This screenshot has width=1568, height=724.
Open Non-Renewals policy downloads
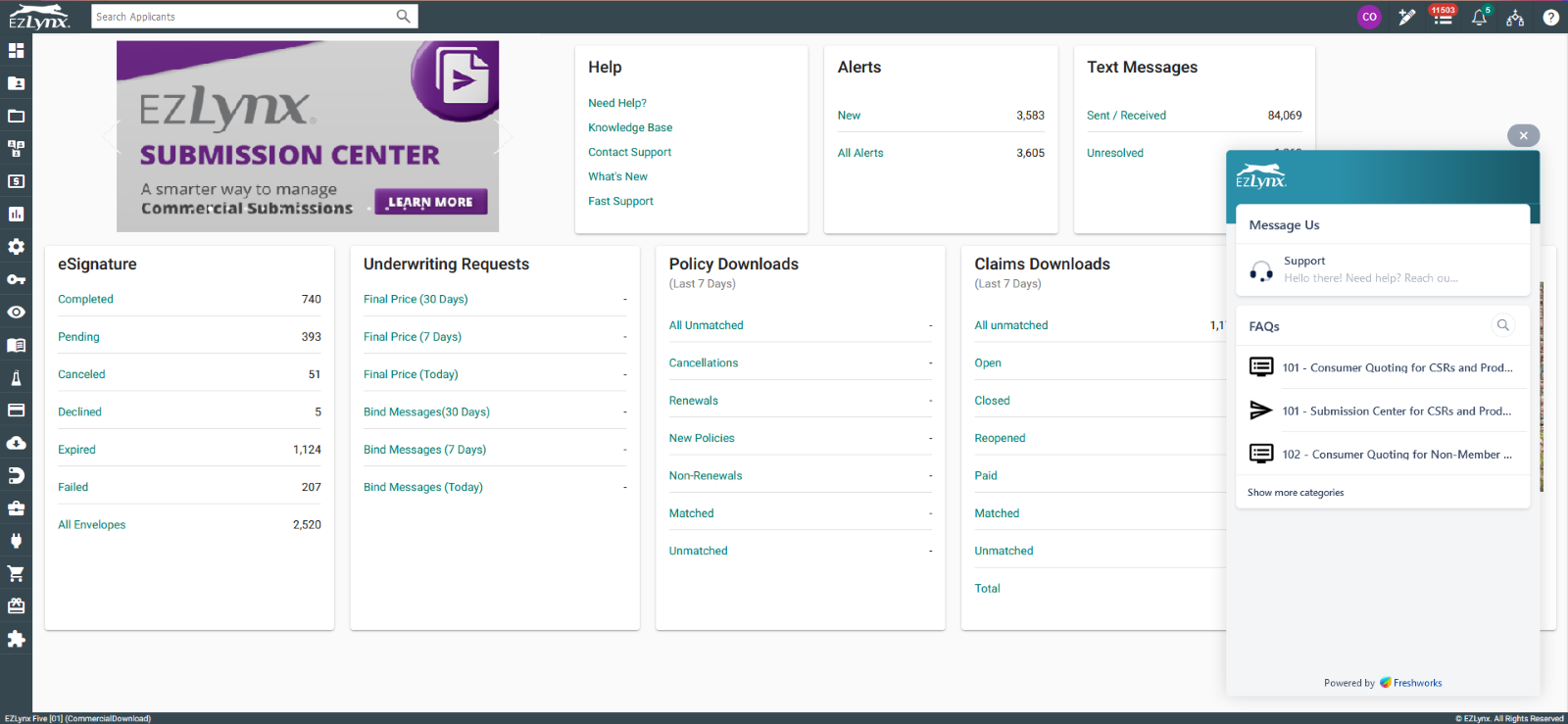706,476
